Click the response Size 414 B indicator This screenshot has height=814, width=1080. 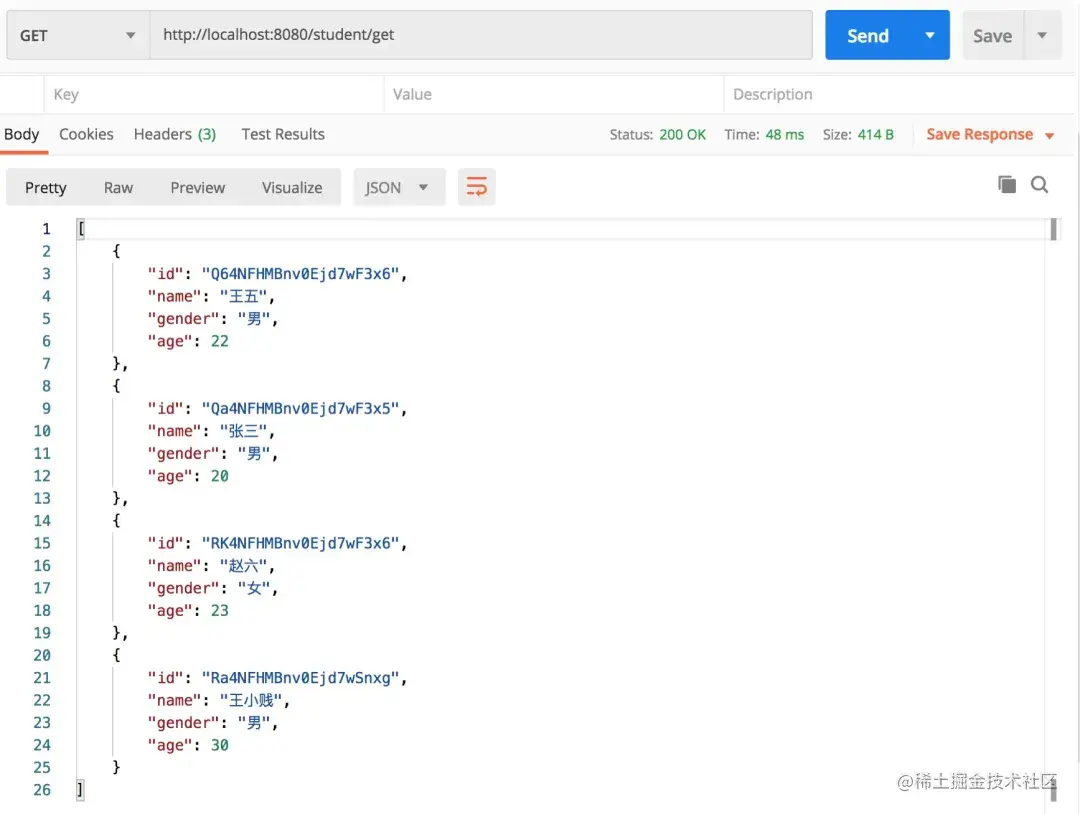858,134
